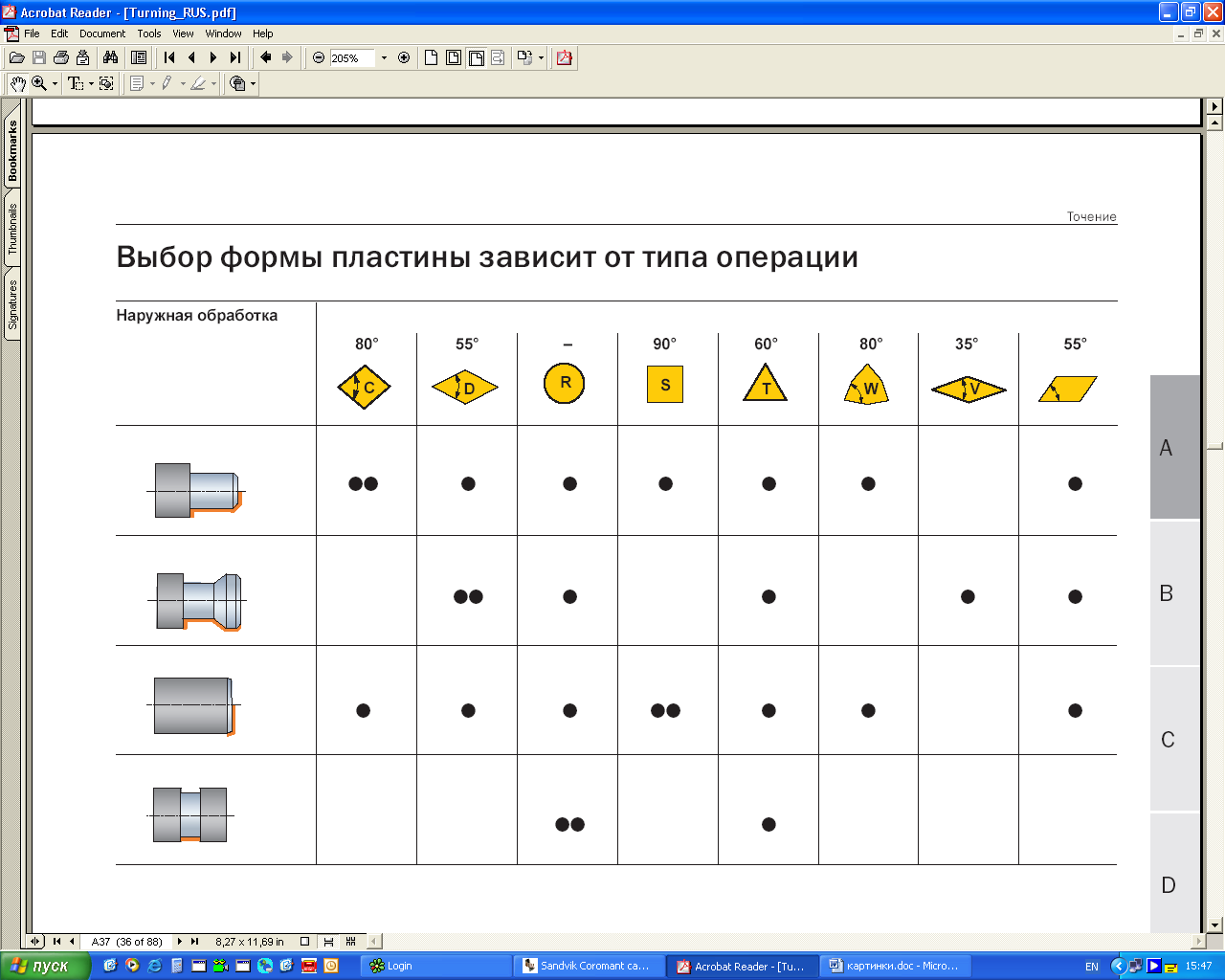Screen dimensions: 1225x980
Task: Toggle the Show/Hide Navigation Pane icon
Action: pyautogui.click(x=139, y=57)
